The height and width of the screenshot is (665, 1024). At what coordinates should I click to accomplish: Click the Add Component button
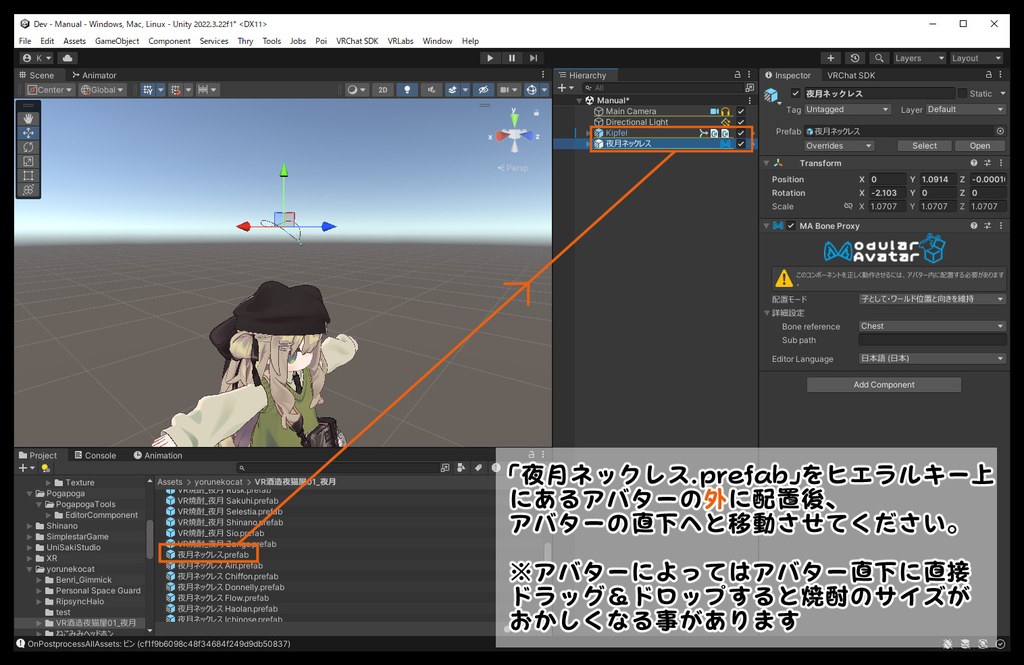[883, 385]
